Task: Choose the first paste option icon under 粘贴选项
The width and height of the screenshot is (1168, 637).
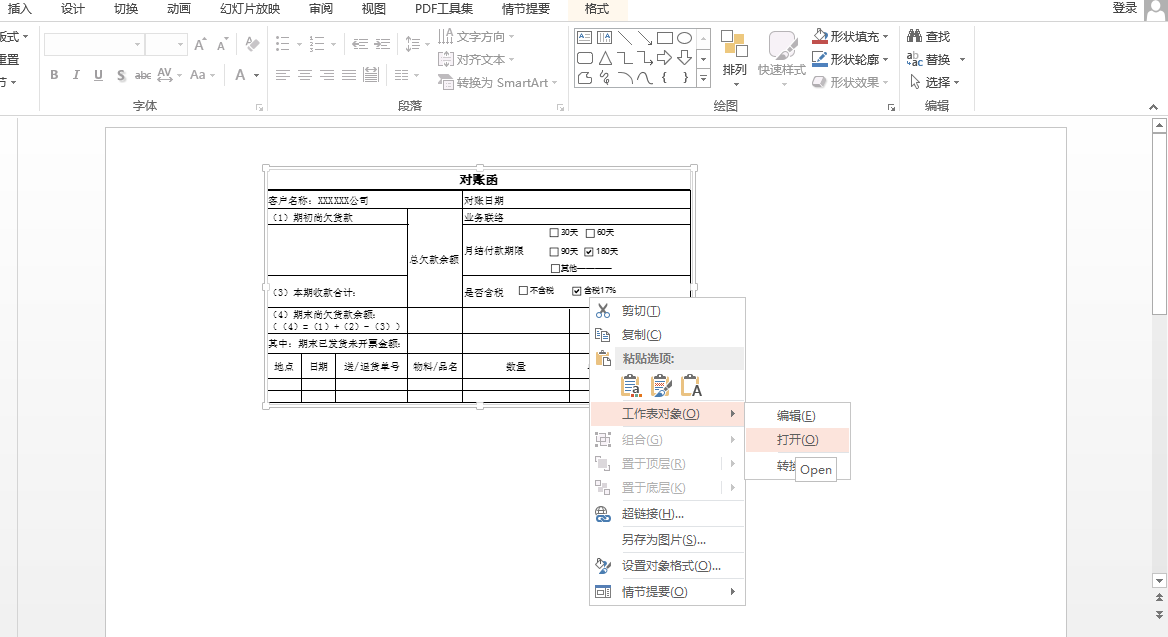Action: (630, 385)
